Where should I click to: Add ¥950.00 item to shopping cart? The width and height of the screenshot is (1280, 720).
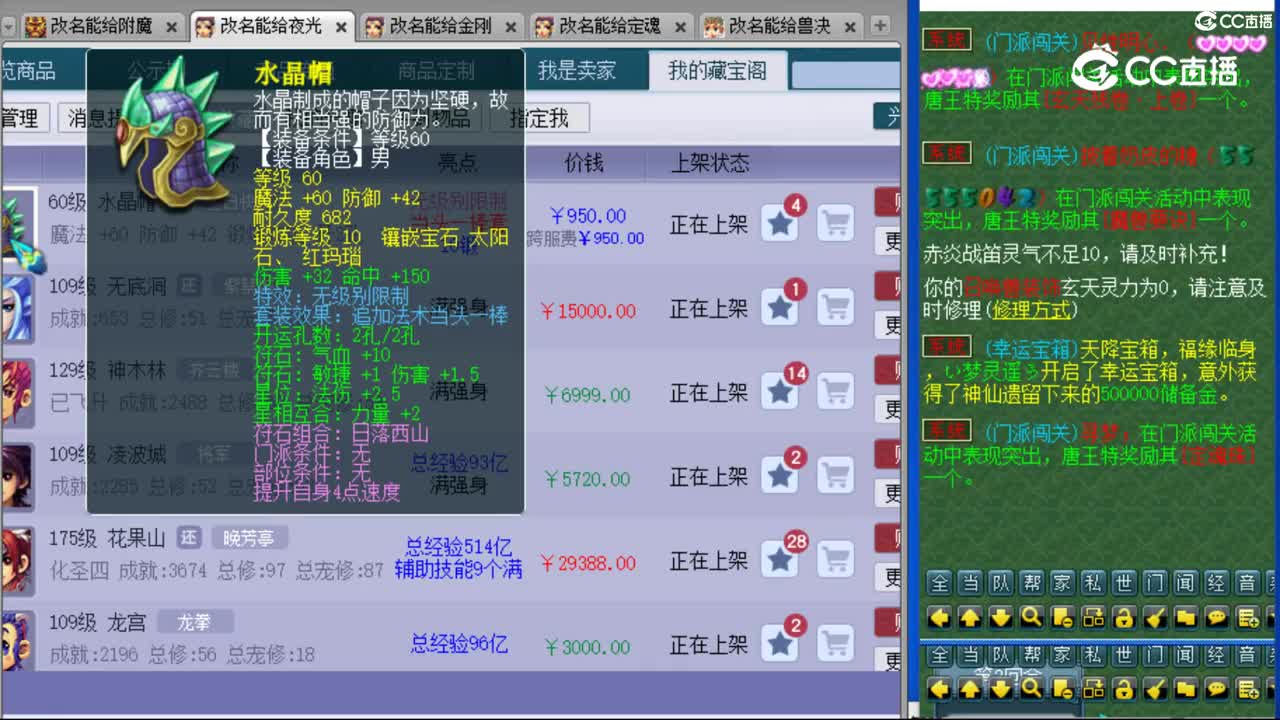click(835, 224)
